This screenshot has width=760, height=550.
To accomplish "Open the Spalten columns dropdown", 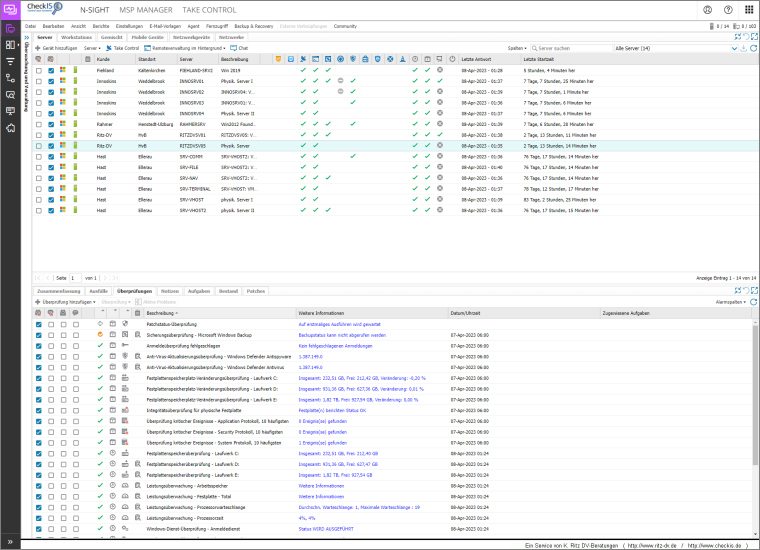I will click(517, 48).
